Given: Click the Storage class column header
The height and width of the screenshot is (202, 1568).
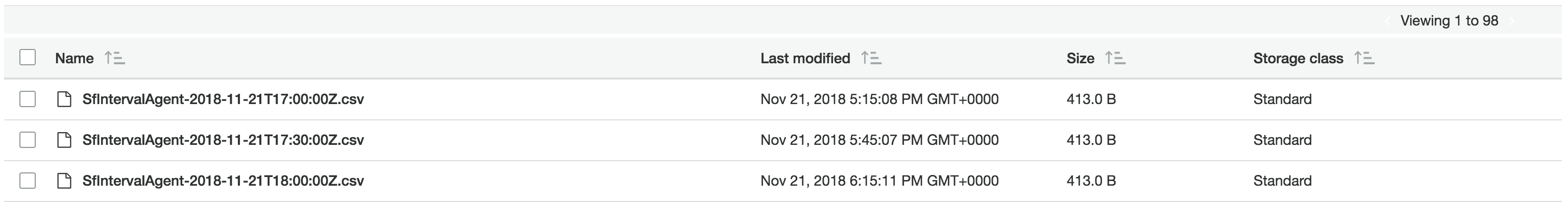Looking at the screenshot, I should [x=1298, y=59].
